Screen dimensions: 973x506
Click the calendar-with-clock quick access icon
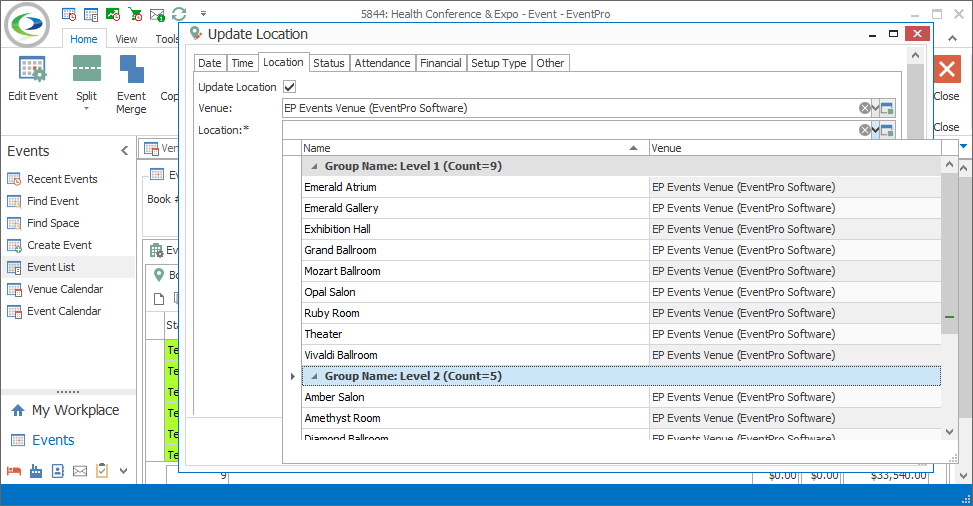[x=69, y=14]
